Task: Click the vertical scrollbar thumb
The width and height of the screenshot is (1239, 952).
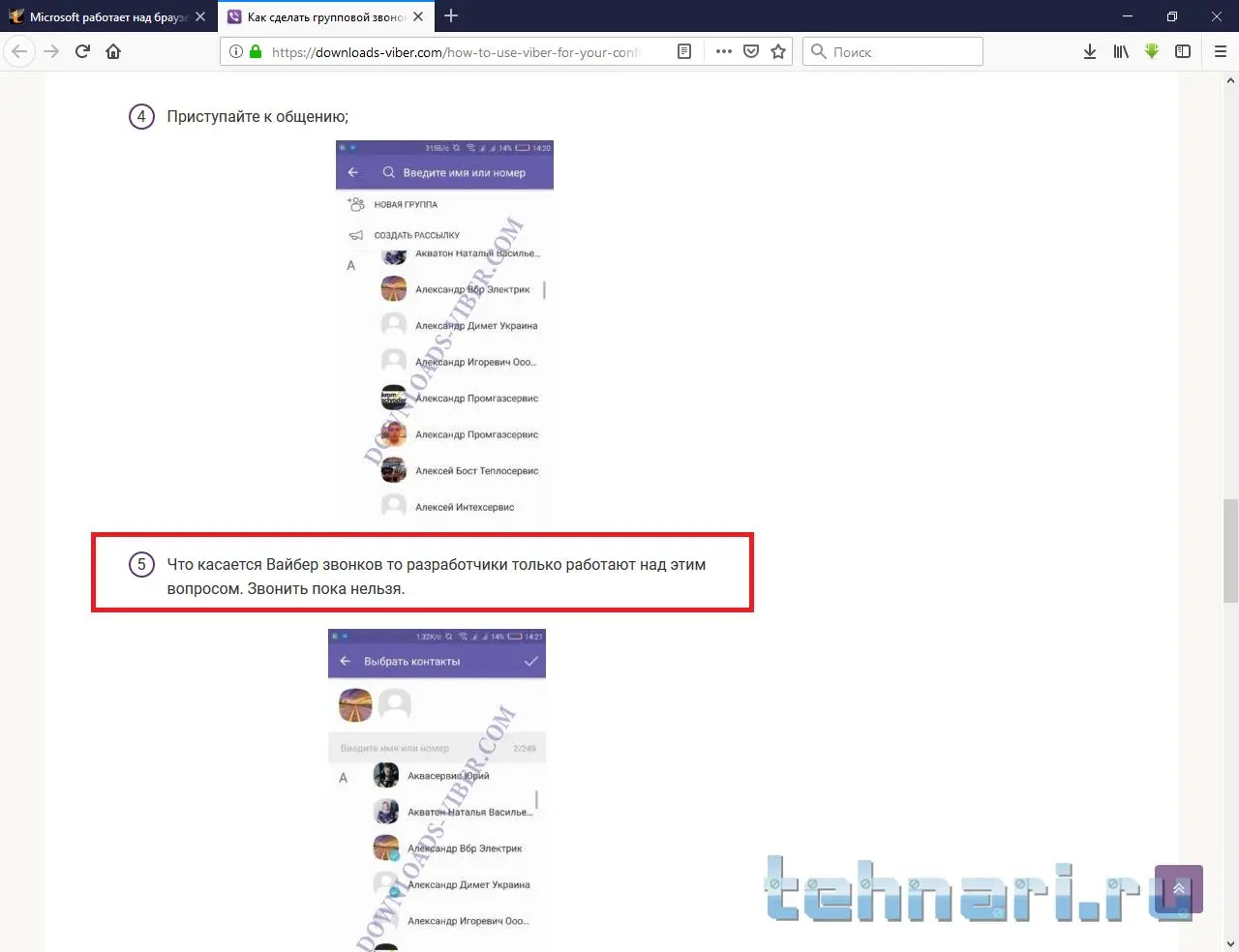Action: pyautogui.click(x=1230, y=551)
